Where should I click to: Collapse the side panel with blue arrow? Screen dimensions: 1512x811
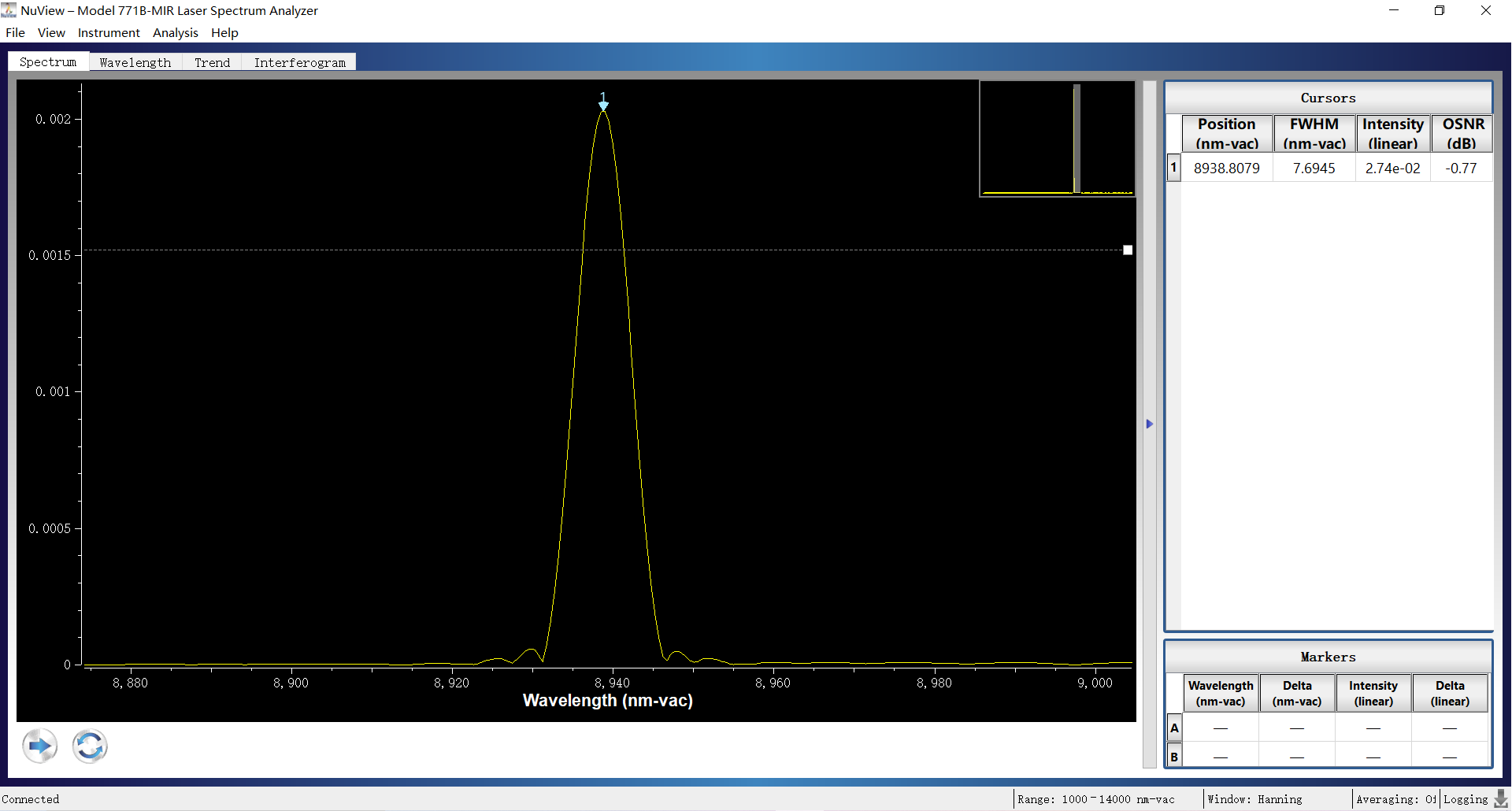pos(1150,424)
